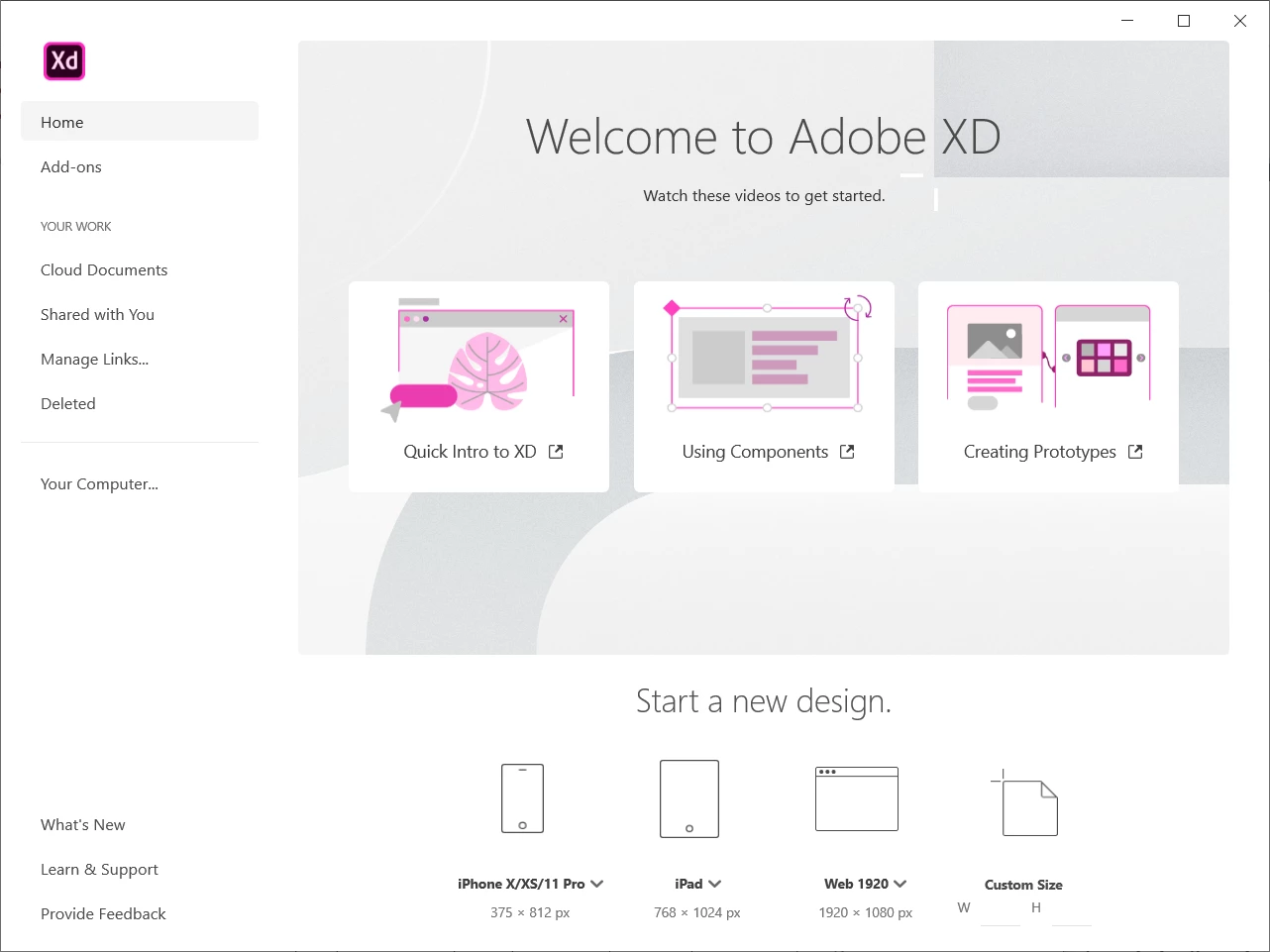Screen dimensions: 1270x952
Task: Click the Quick Intro to XD label
Action: (x=470, y=452)
